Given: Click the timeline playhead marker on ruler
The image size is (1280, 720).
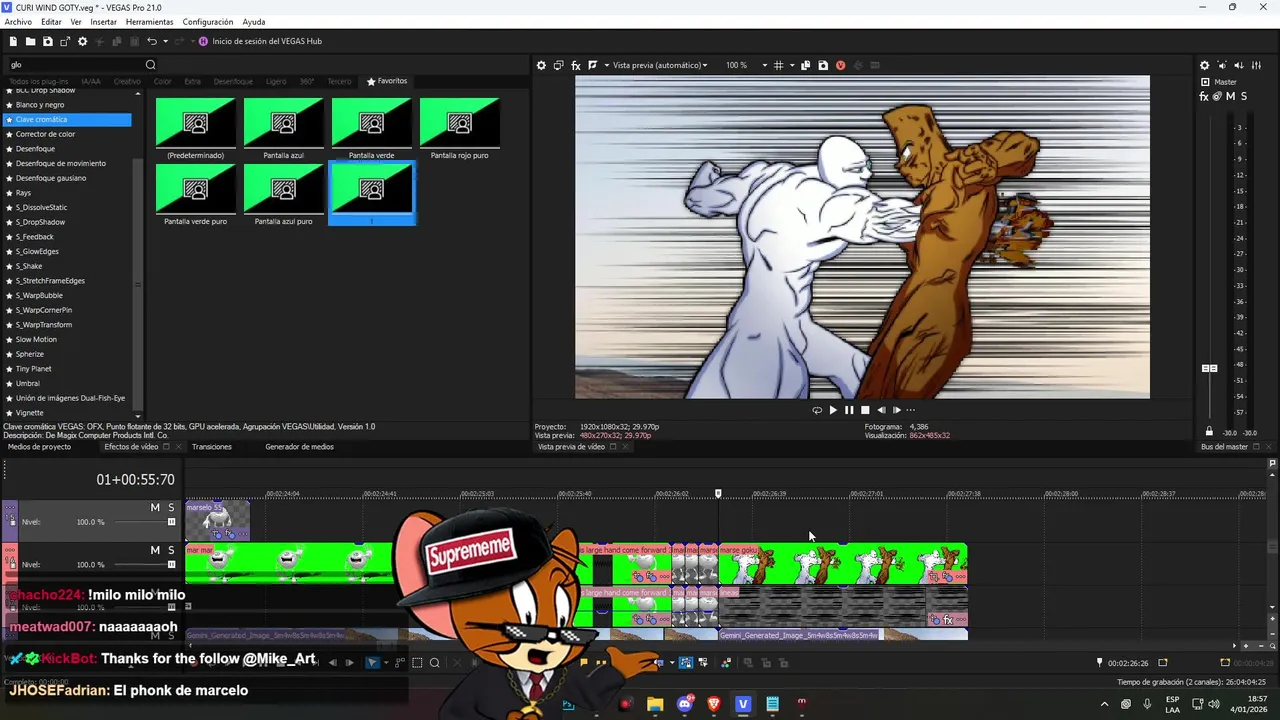Looking at the screenshot, I should coord(718,494).
